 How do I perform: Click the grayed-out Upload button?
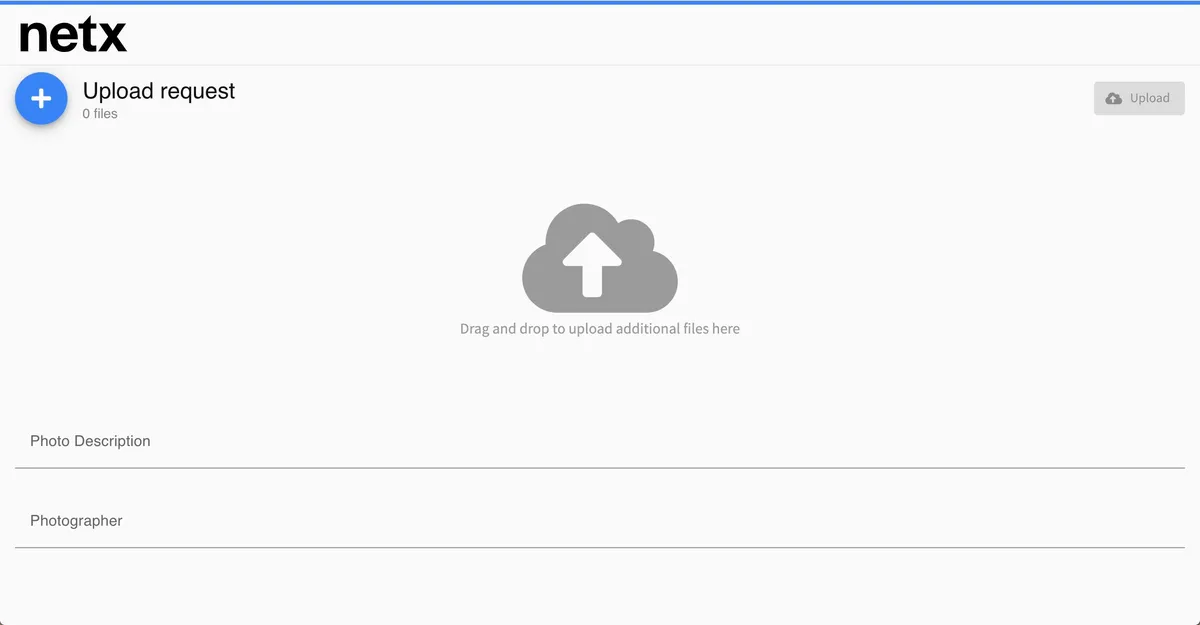pos(1139,98)
